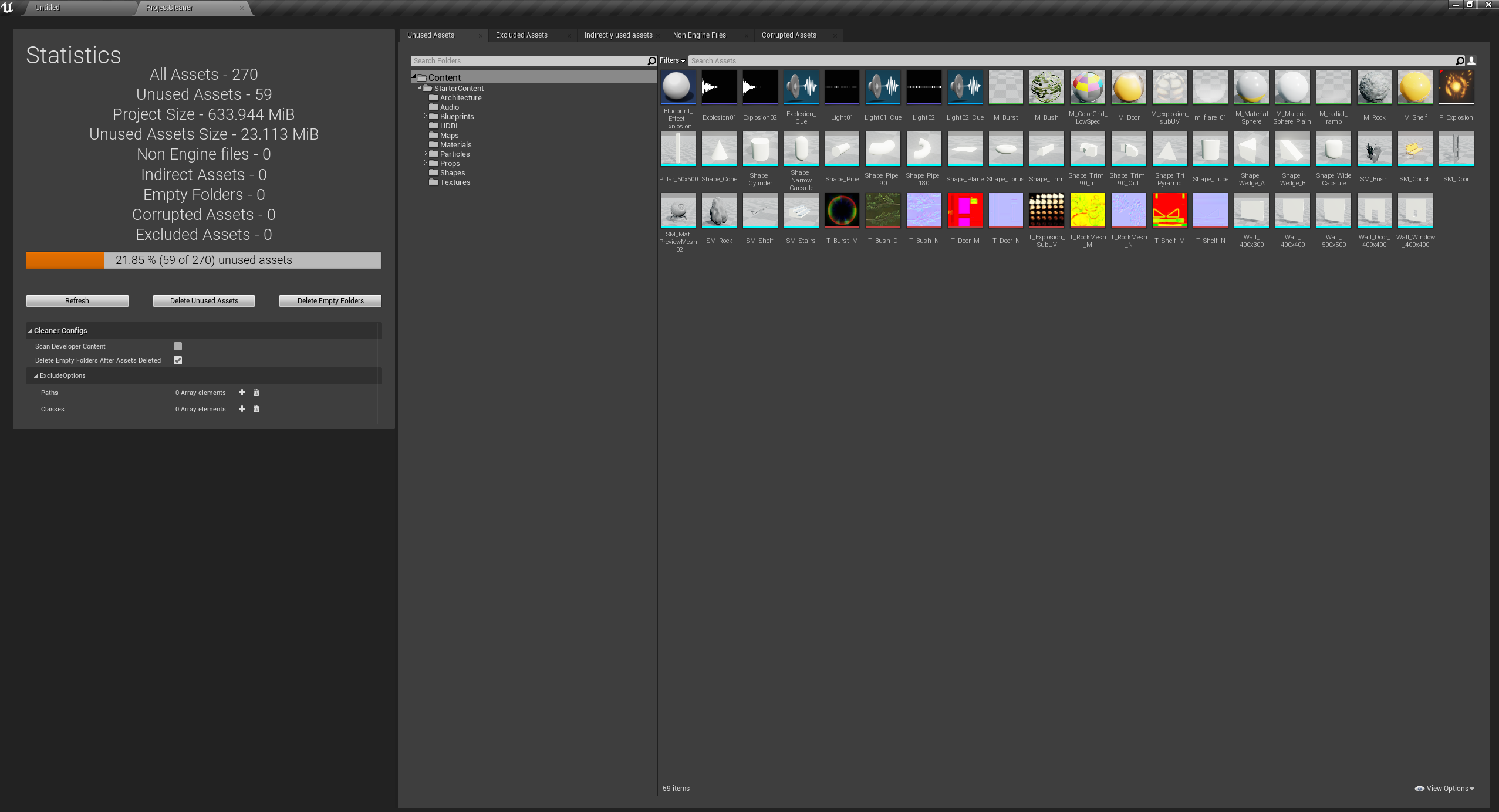The width and height of the screenshot is (1499, 812).
Task: Click the Search Folders magnifier icon
Action: (651, 61)
